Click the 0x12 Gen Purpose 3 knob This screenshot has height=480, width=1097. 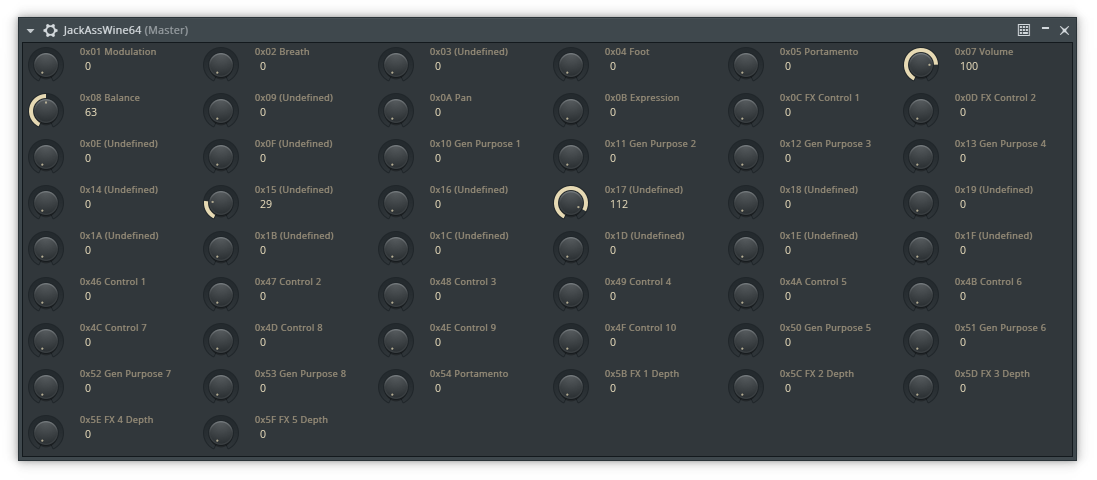746,157
